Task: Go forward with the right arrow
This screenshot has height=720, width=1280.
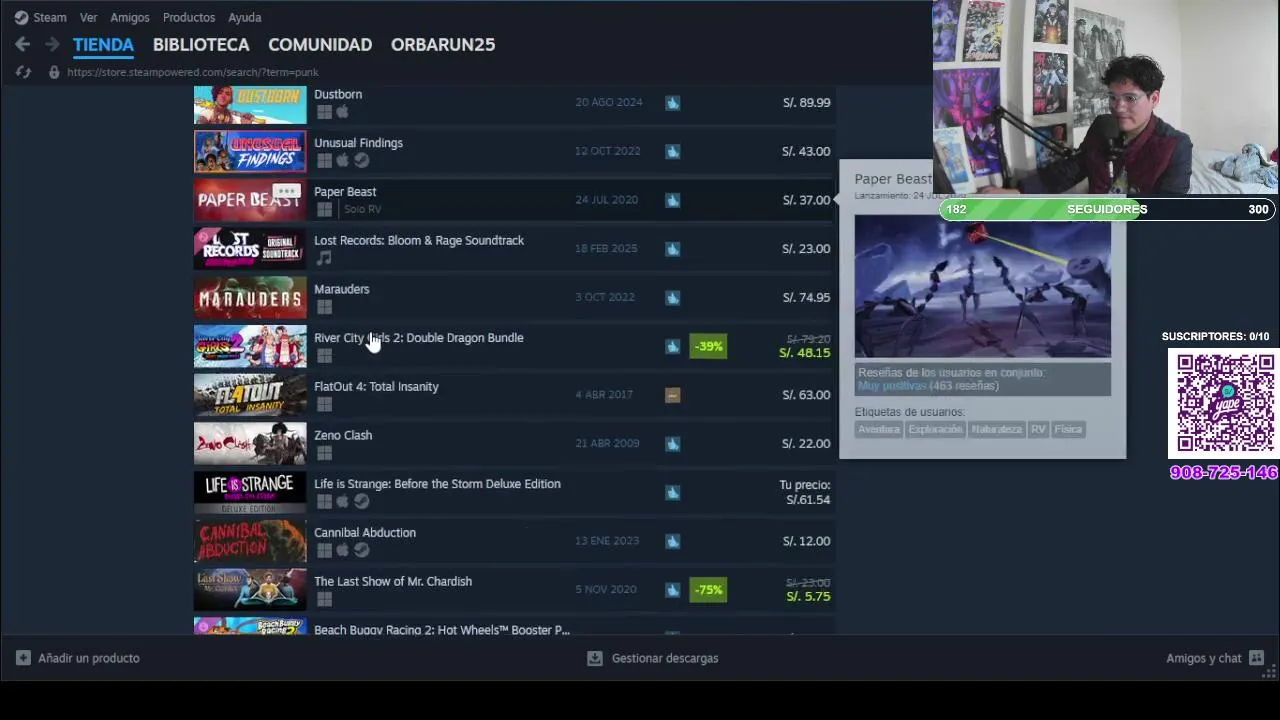Action: pyautogui.click(x=52, y=44)
